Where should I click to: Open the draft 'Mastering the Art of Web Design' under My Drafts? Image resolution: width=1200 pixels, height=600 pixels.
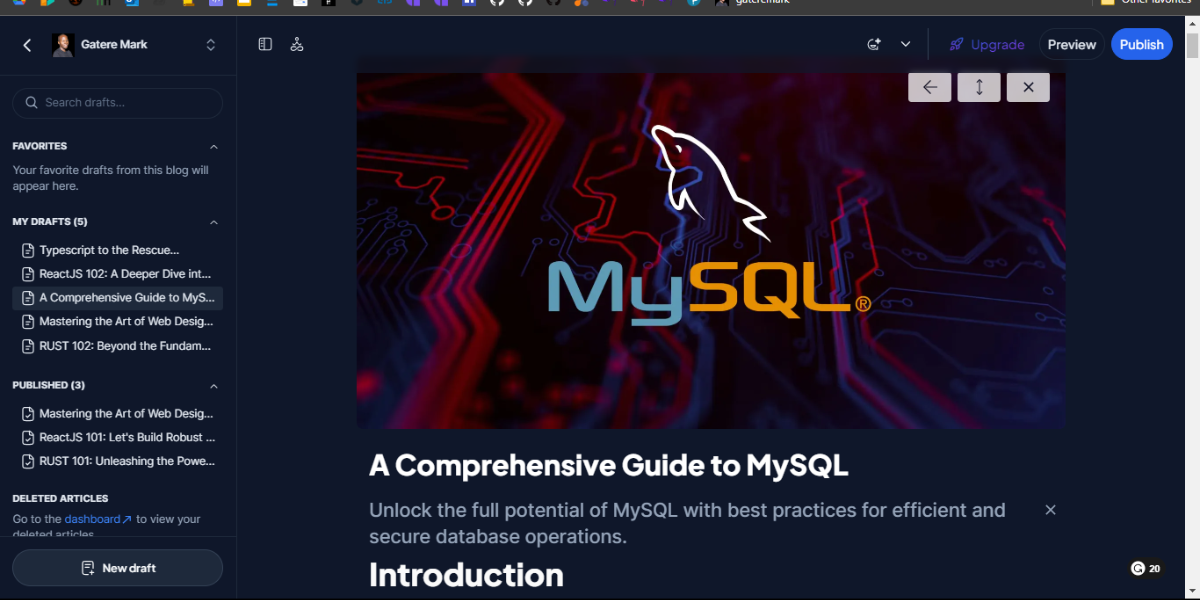coord(117,322)
